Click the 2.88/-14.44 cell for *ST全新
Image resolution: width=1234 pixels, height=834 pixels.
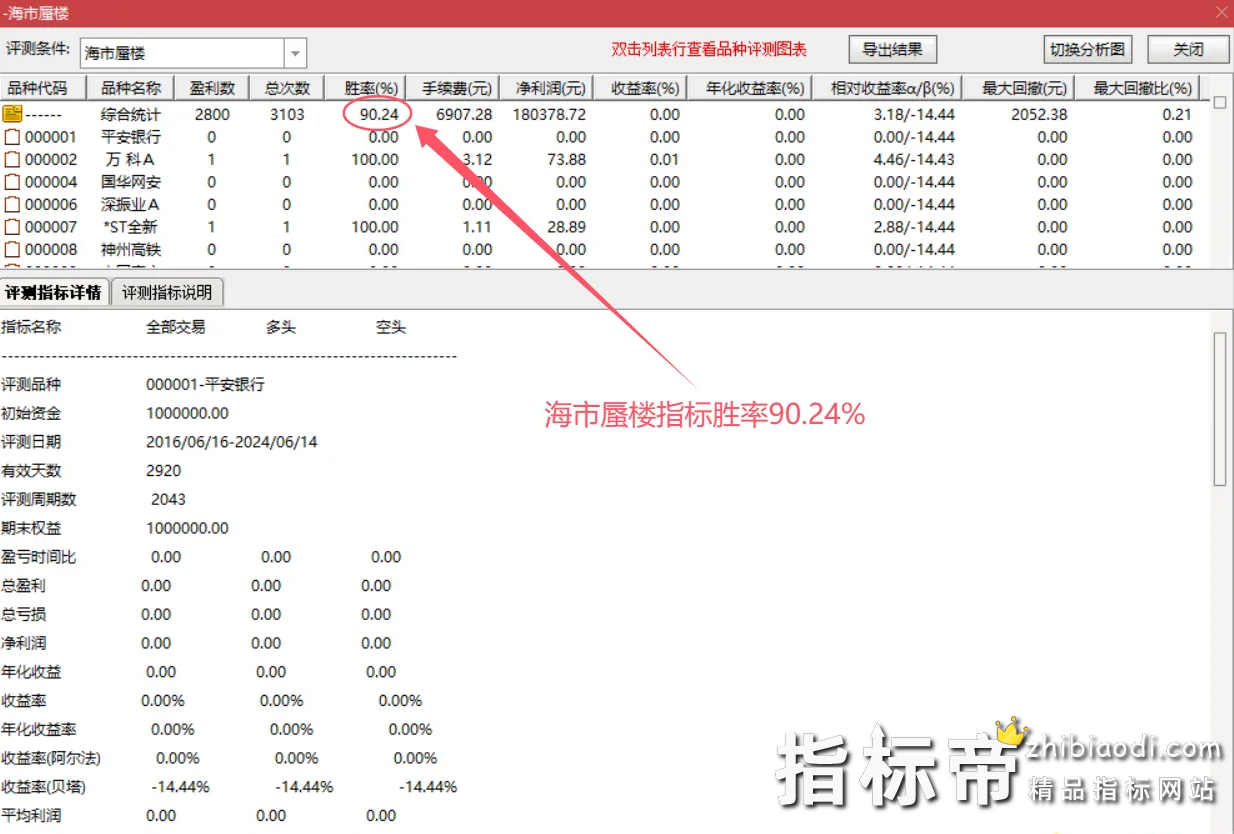click(x=914, y=227)
